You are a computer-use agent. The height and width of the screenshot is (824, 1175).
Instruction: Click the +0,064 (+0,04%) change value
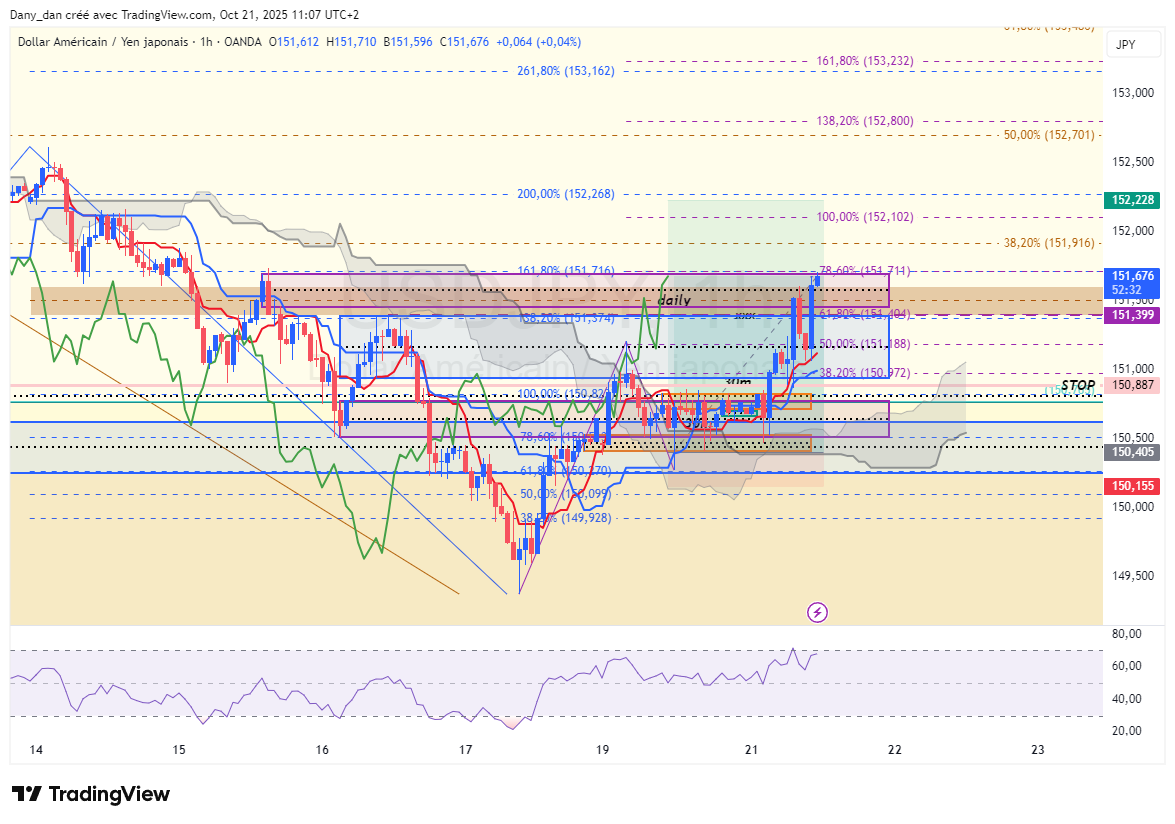coord(539,42)
